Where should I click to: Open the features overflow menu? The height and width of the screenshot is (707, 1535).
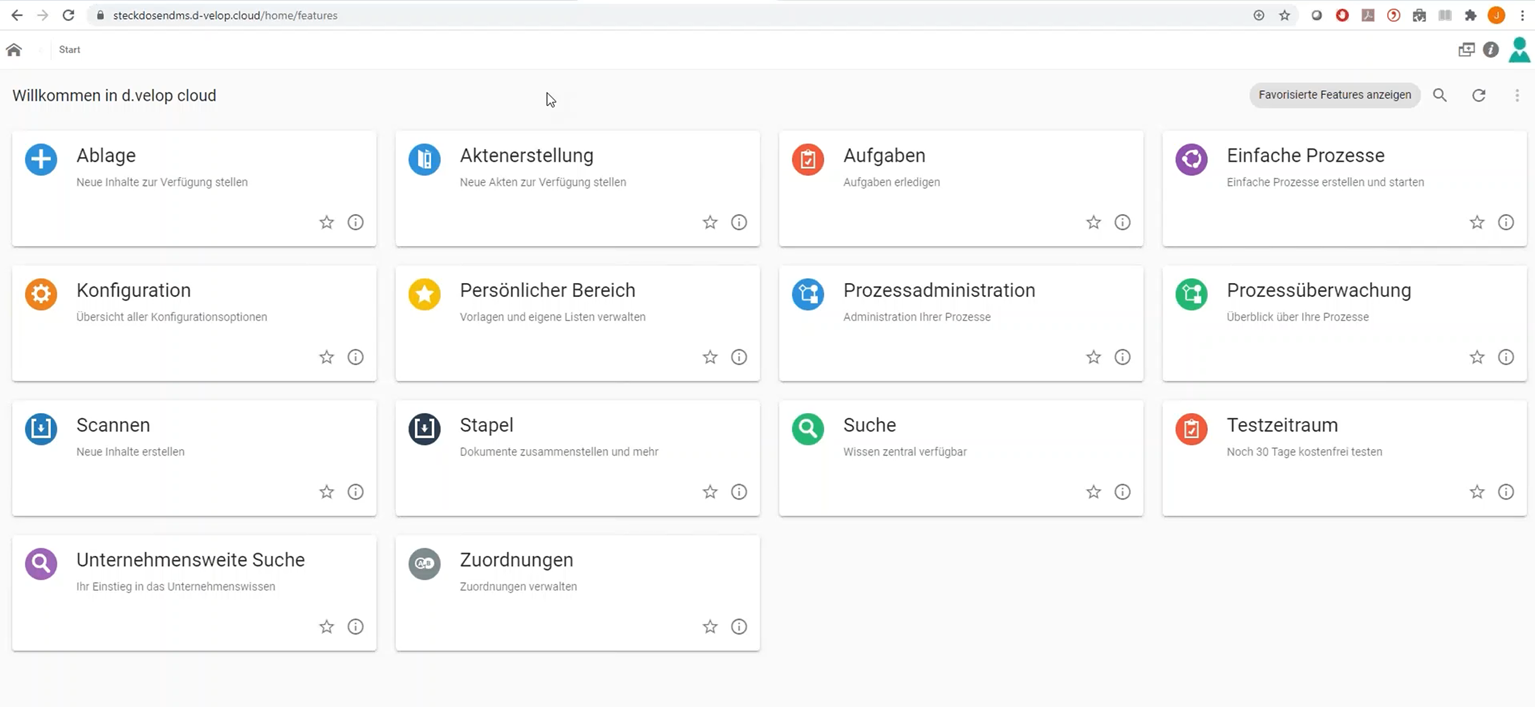pyautogui.click(x=1517, y=95)
